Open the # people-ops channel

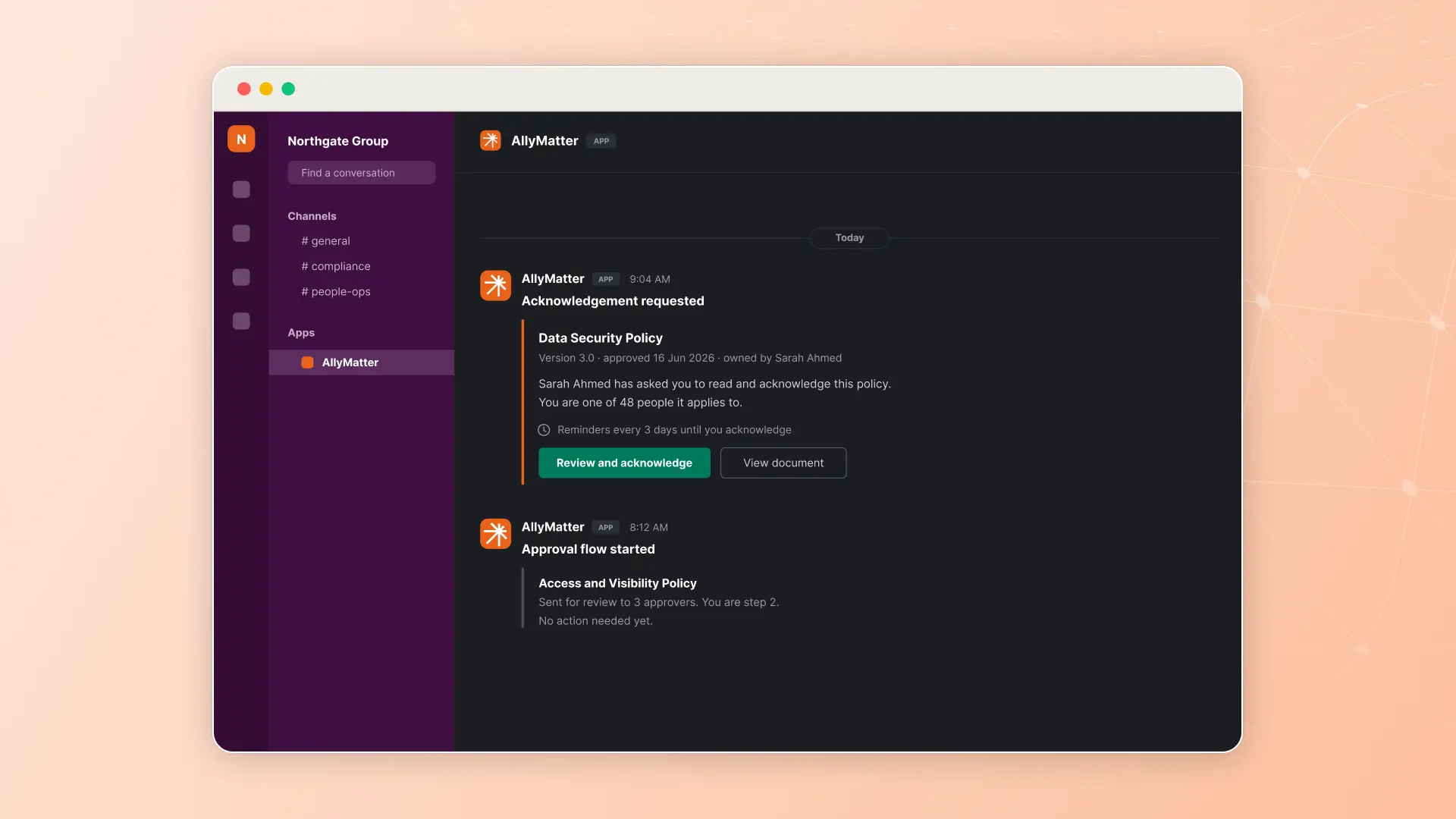click(x=336, y=291)
